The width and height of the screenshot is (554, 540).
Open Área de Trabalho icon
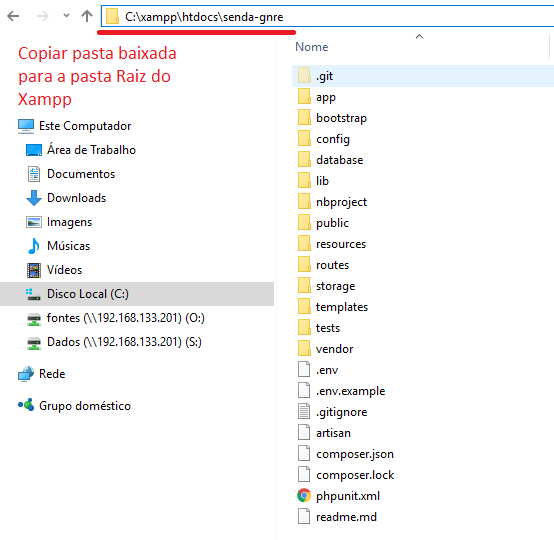[x=34, y=150]
